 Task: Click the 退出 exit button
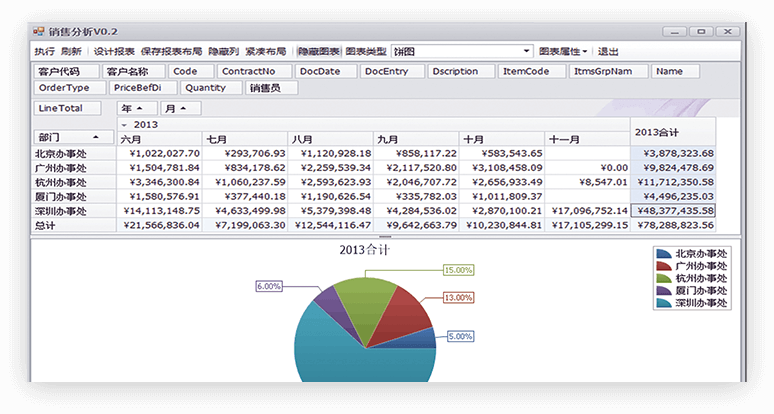(608, 51)
